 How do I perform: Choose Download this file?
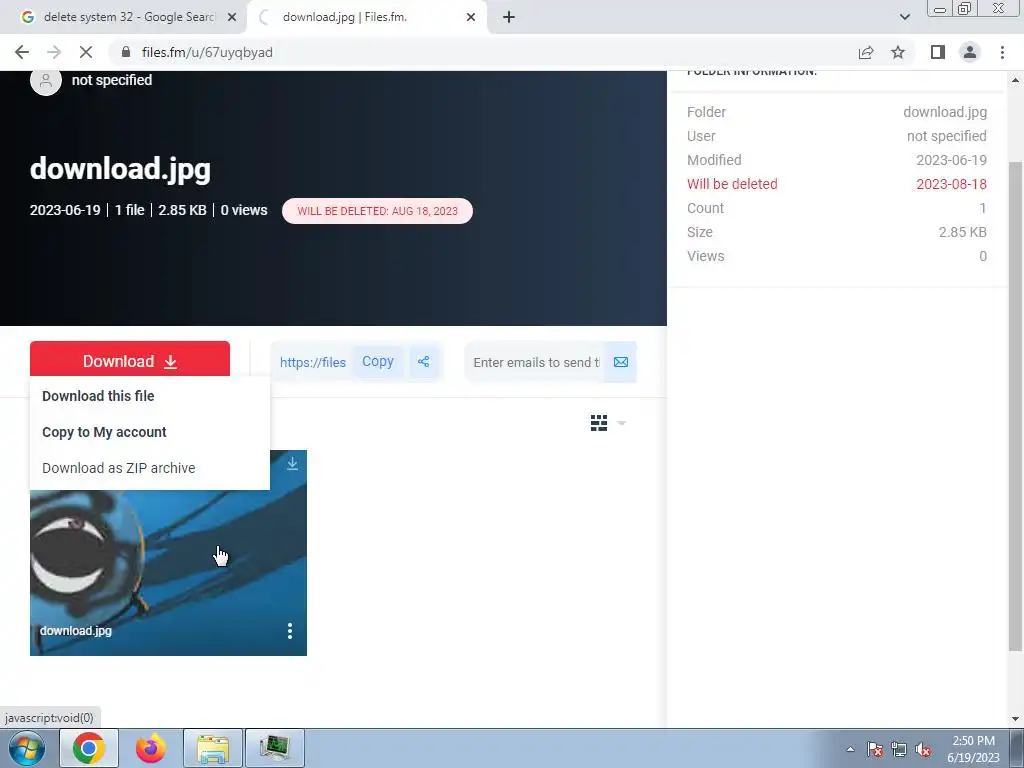point(98,396)
